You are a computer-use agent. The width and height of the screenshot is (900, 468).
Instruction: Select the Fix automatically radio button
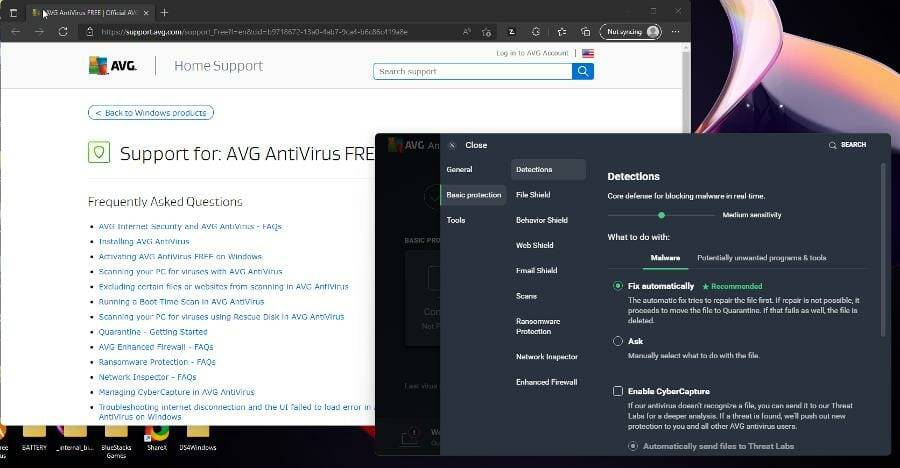tap(618, 285)
